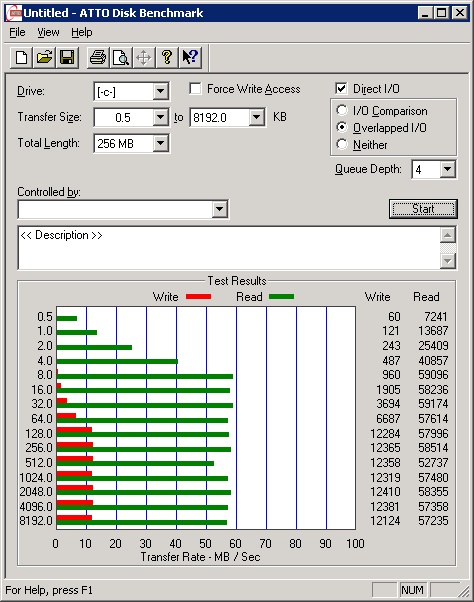This screenshot has width=474, height=602.
Task: Click the NUM indicator in status bar
Action: 413,590
